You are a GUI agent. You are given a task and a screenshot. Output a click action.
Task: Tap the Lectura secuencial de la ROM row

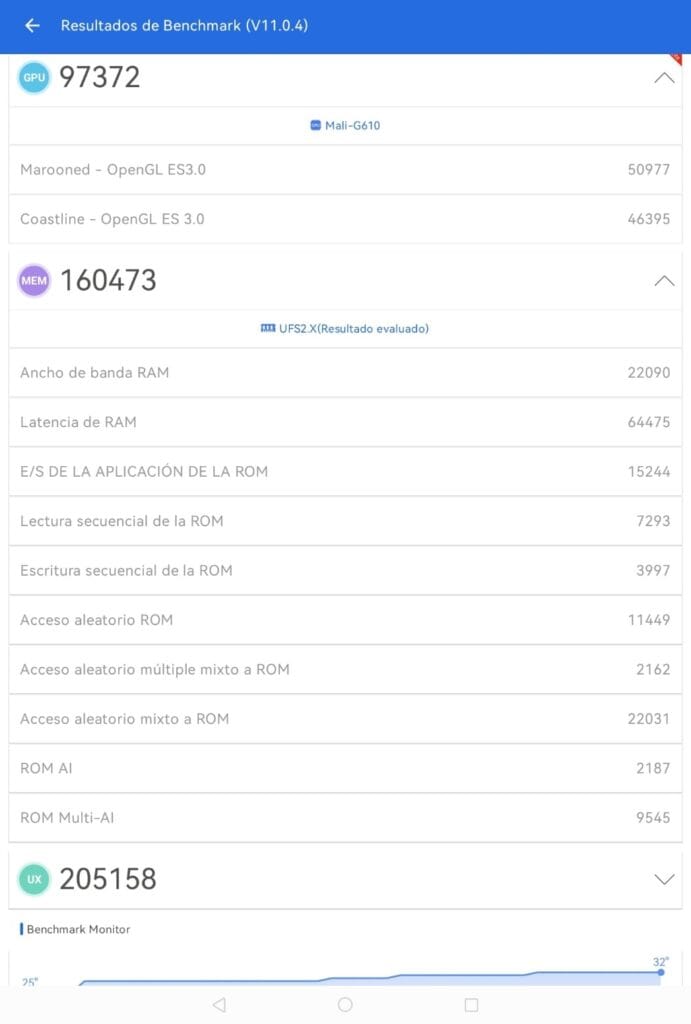(x=345, y=521)
